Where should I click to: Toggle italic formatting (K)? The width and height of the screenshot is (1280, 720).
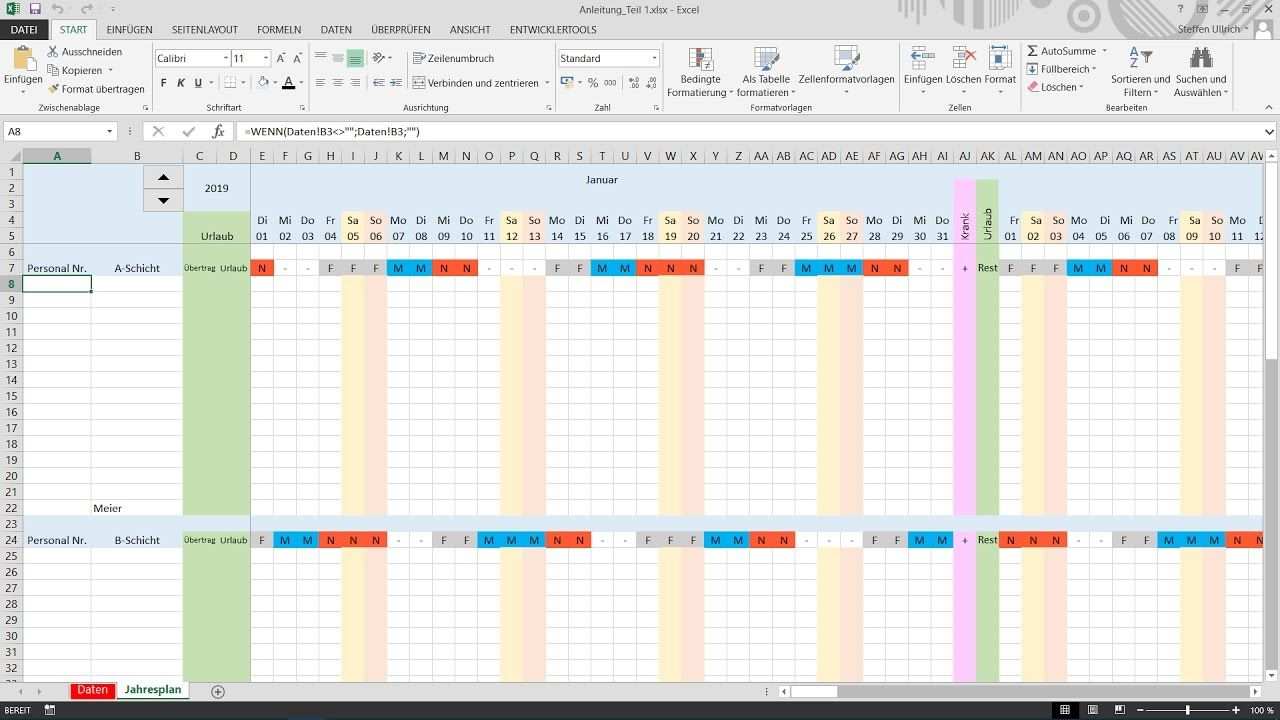(181, 83)
